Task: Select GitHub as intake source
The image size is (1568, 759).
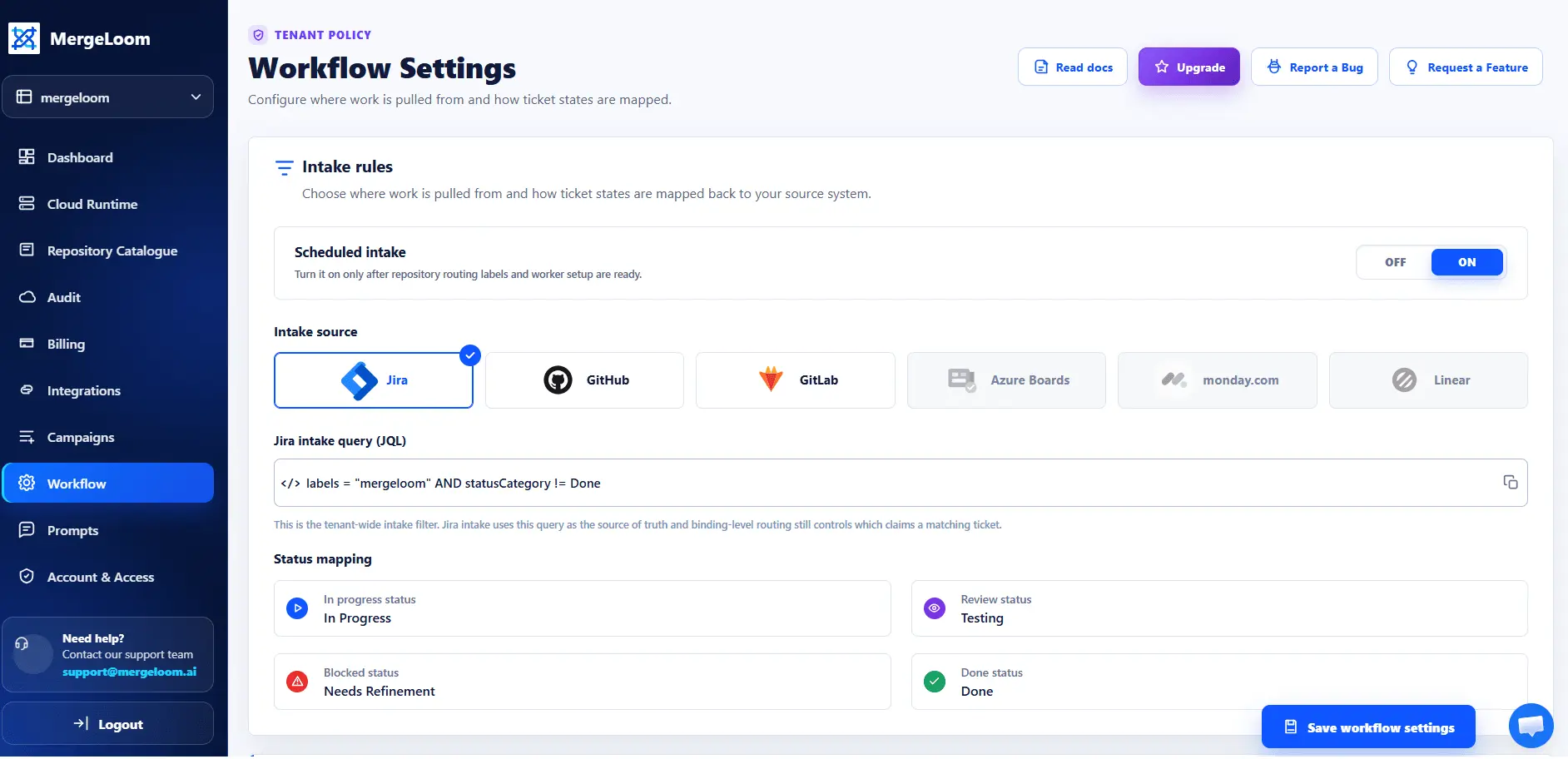Action: pyautogui.click(x=584, y=380)
